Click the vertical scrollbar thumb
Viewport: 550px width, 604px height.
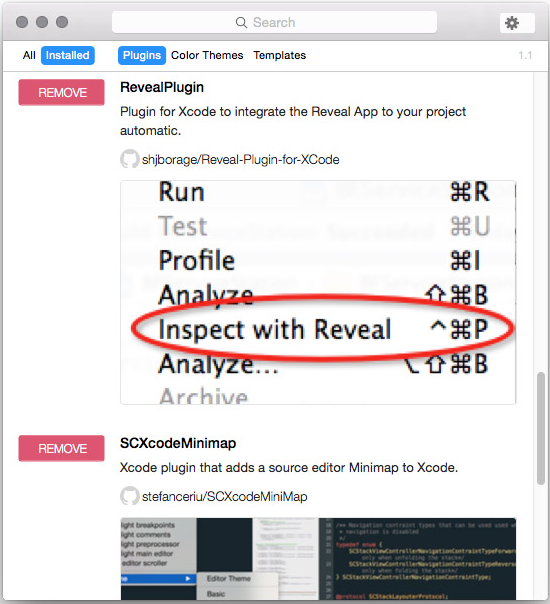(x=541, y=428)
